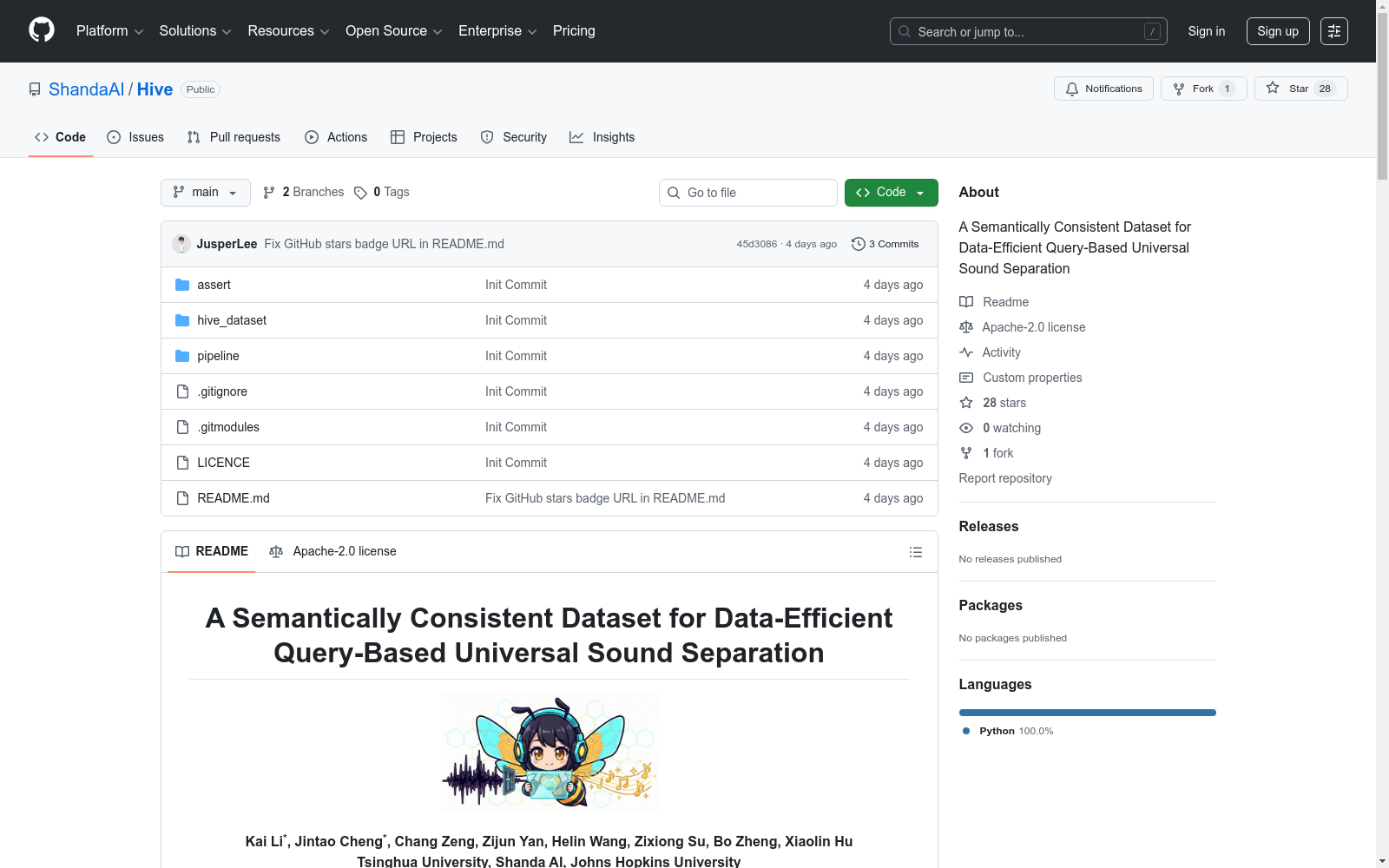Open the Report repository link
The image size is (1389, 868).
click(1005, 478)
